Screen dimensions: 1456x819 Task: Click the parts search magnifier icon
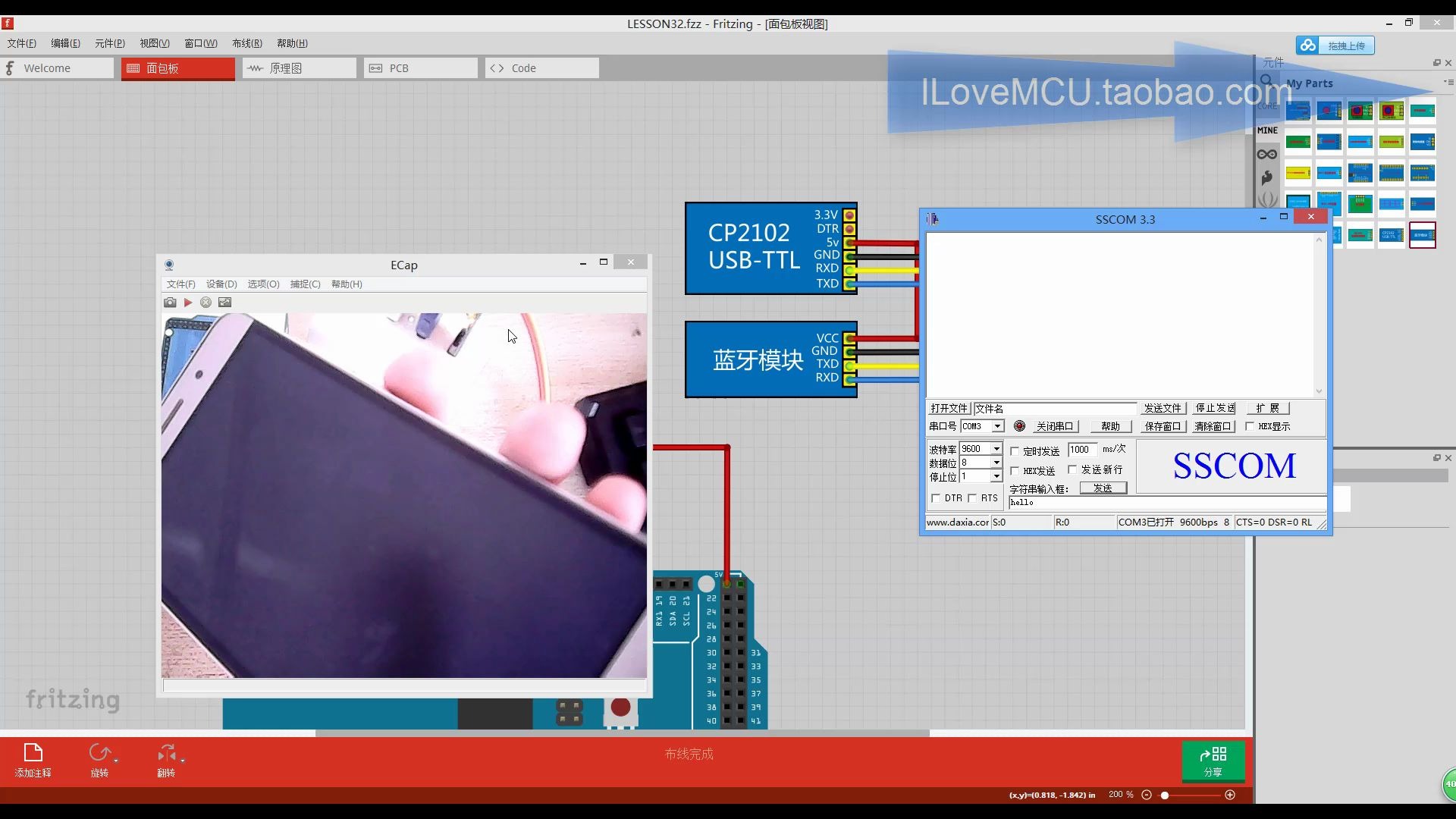[x=1266, y=80]
